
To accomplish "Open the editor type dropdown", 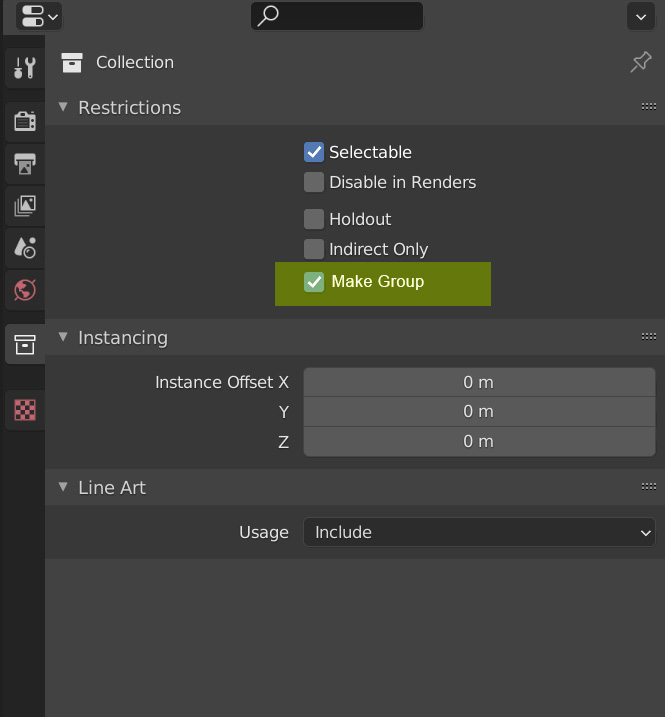I will coord(39,16).
